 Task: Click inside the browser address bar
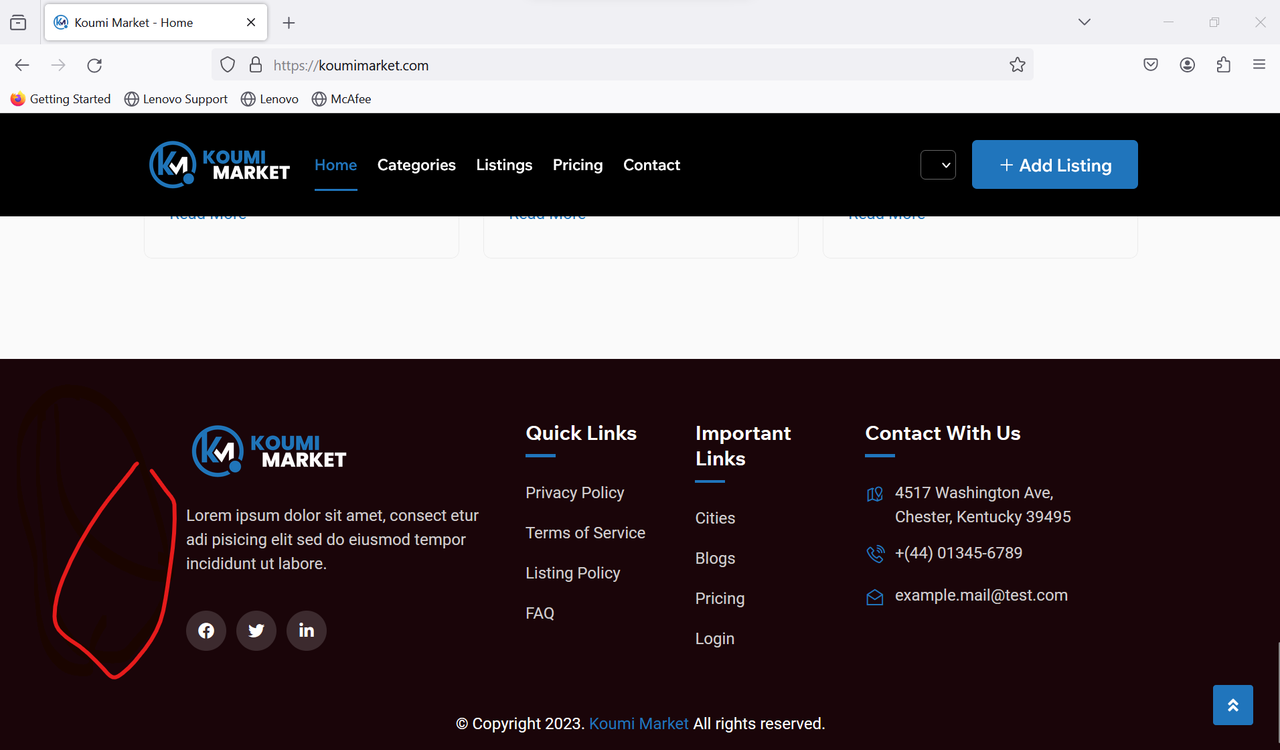tap(600, 64)
